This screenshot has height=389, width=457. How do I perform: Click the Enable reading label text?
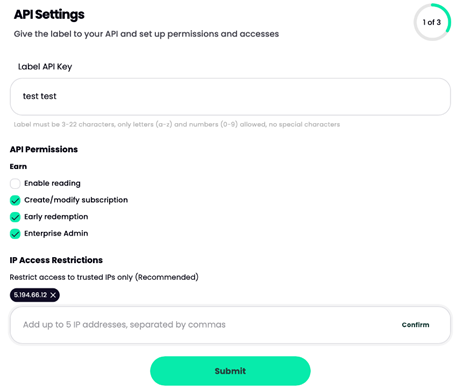pos(52,183)
